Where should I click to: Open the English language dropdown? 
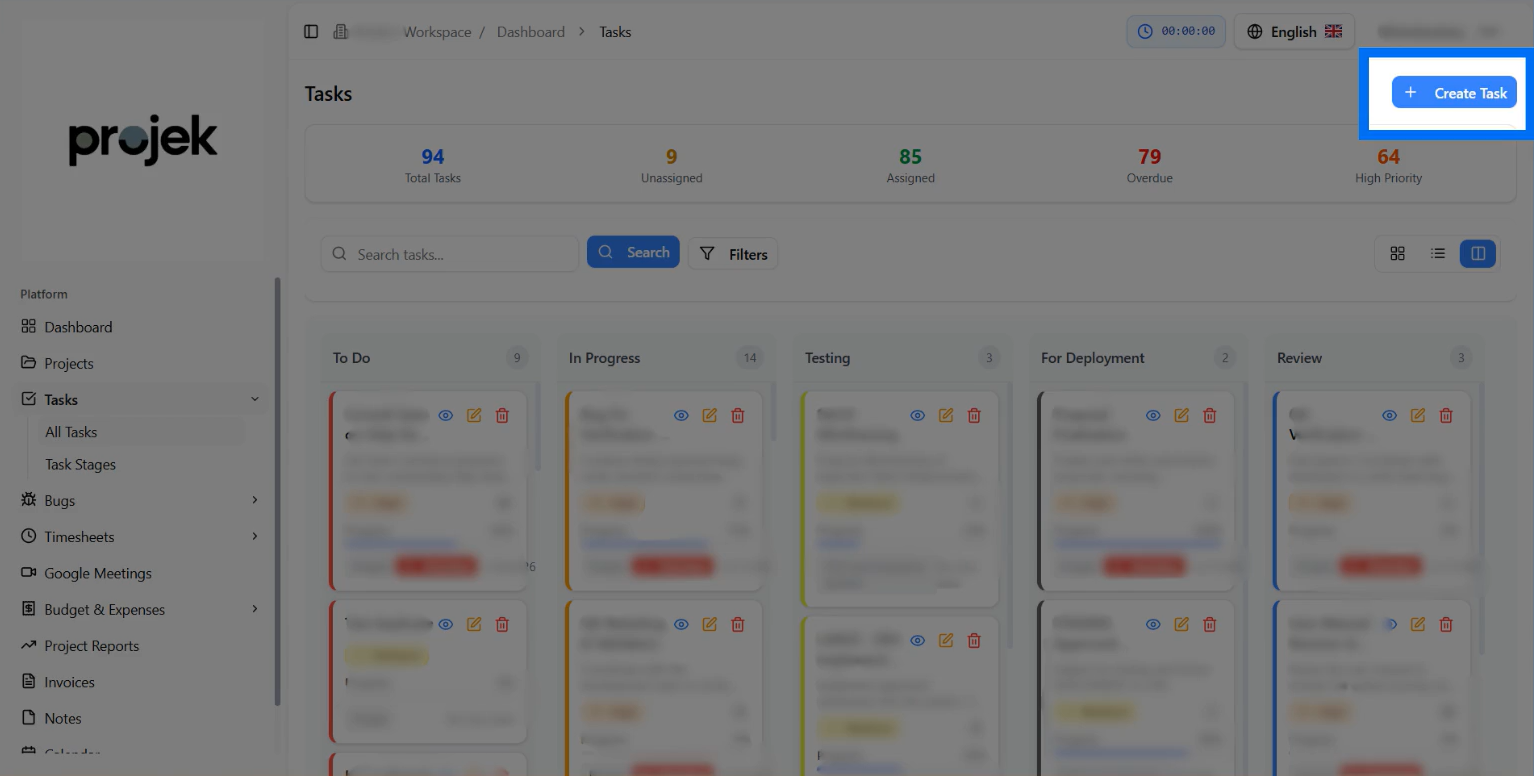[x=1294, y=32]
